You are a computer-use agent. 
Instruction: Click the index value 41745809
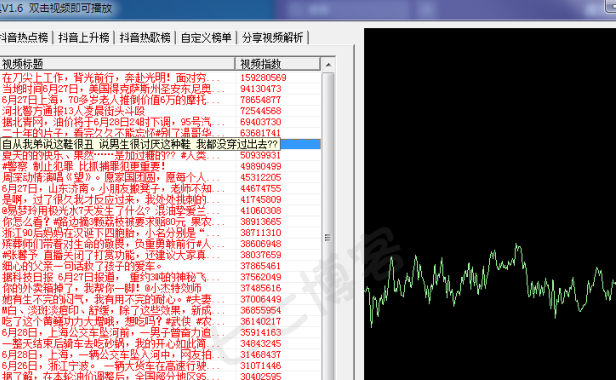(x=261, y=199)
